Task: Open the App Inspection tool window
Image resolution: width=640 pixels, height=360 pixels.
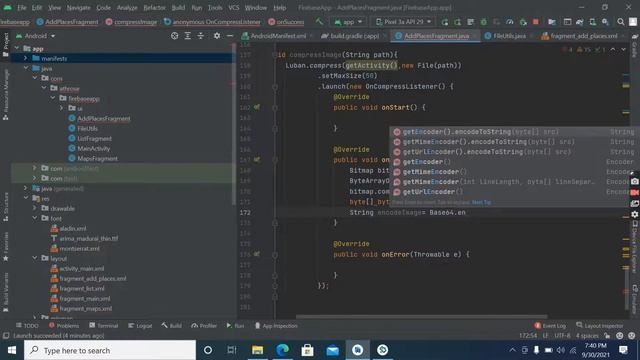Action: pyautogui.click(x=276, y=326)
